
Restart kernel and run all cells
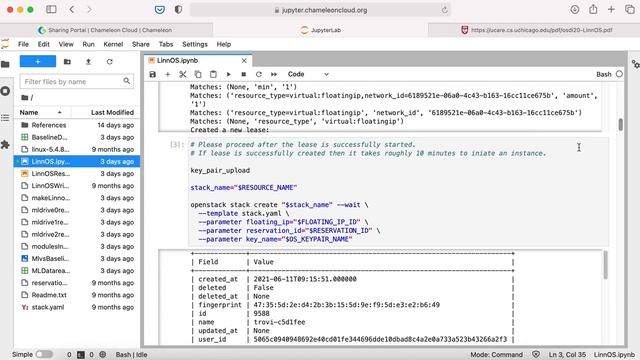pyautogui.click(x=274, y=74)
